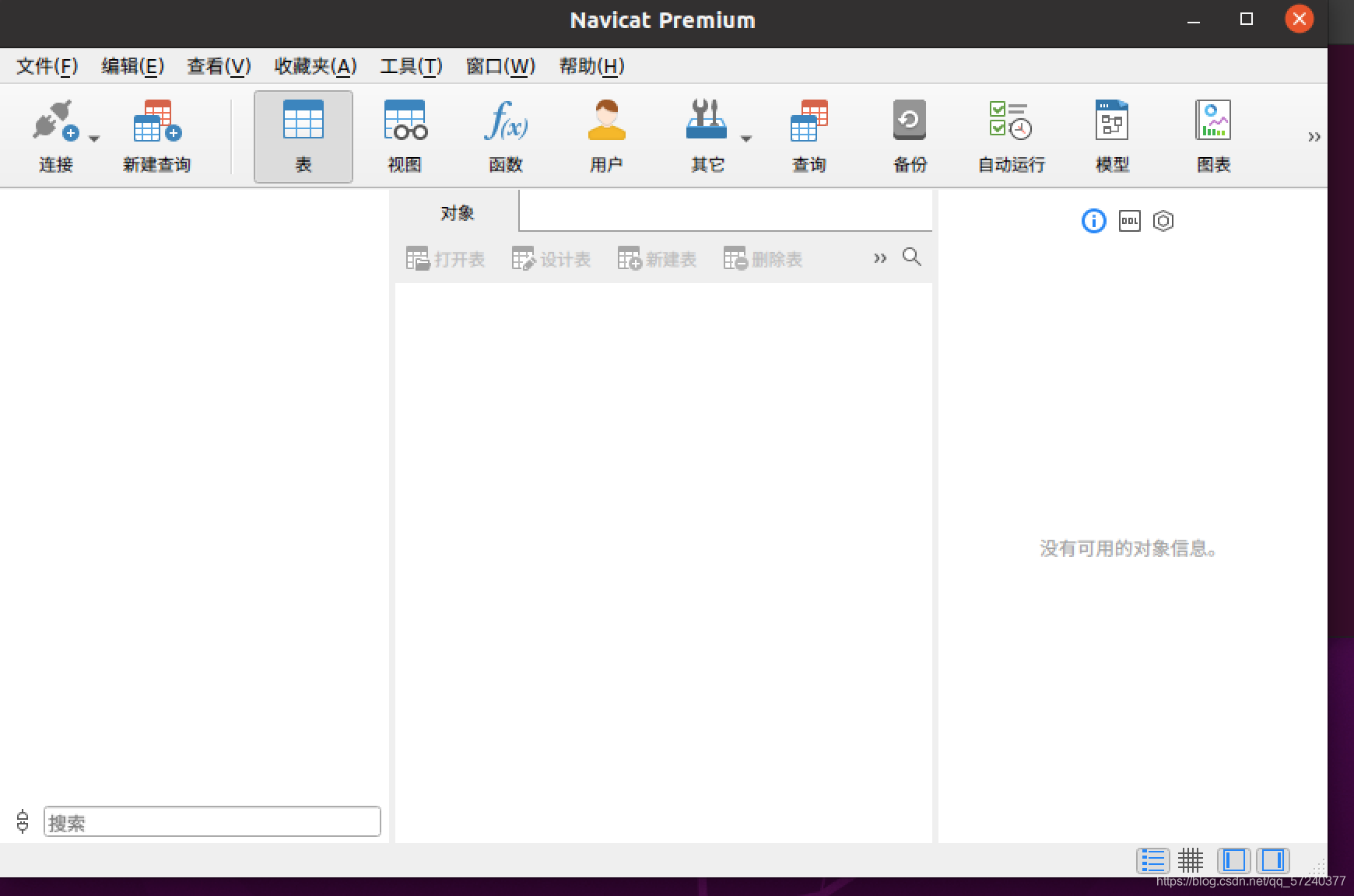1354x896 pixels.
Task: Open the Edit (编辑) menu
Action: pyautogui.click(x=132, y=66)
